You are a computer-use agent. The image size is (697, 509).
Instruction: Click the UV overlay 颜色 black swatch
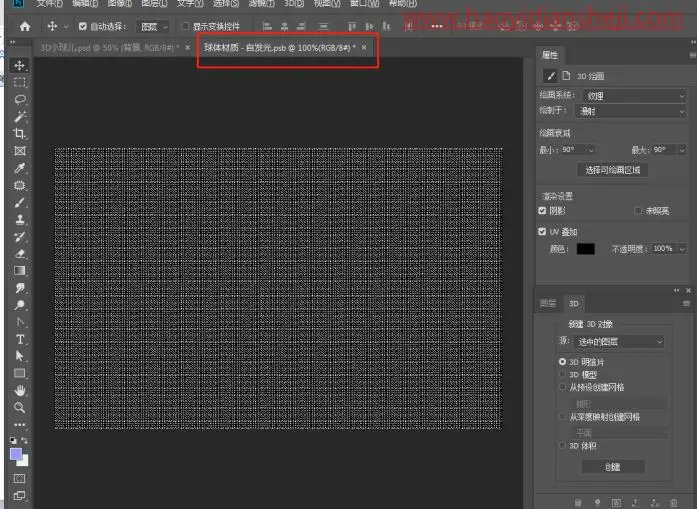[585, 248]
